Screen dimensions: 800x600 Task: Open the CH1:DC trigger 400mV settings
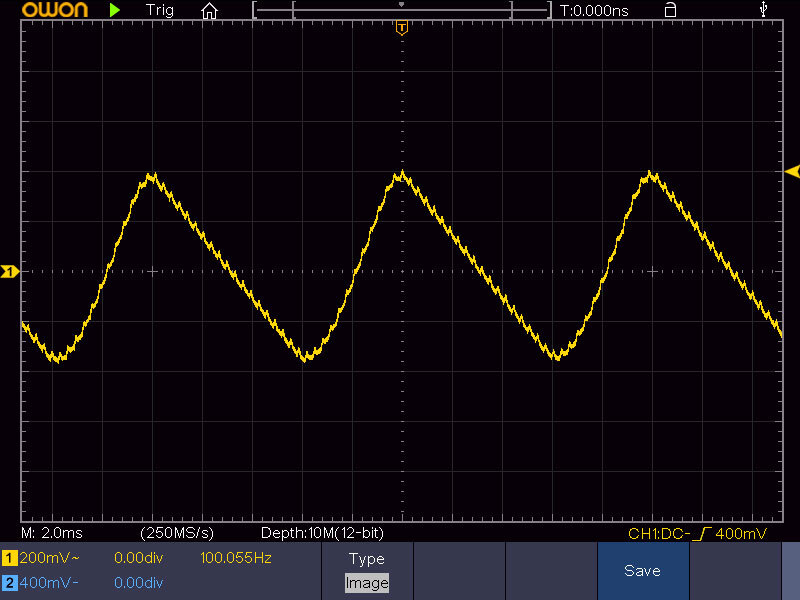[697, 534]
